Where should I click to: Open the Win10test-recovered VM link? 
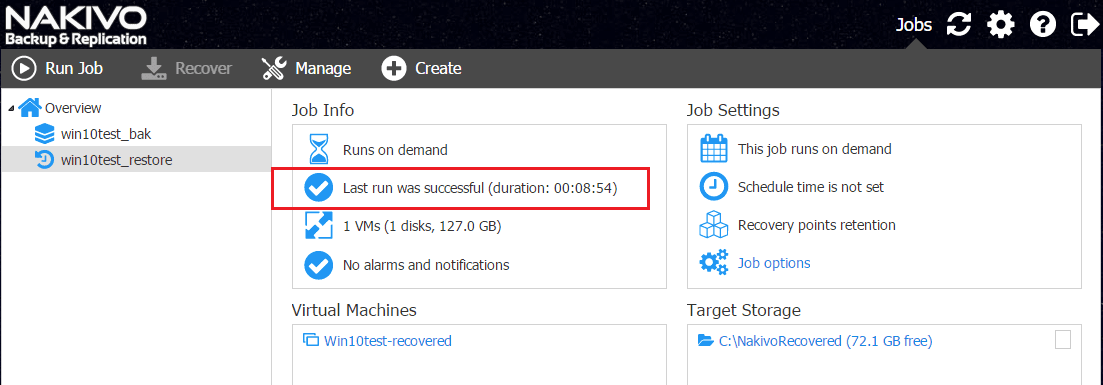coord(388,341)
